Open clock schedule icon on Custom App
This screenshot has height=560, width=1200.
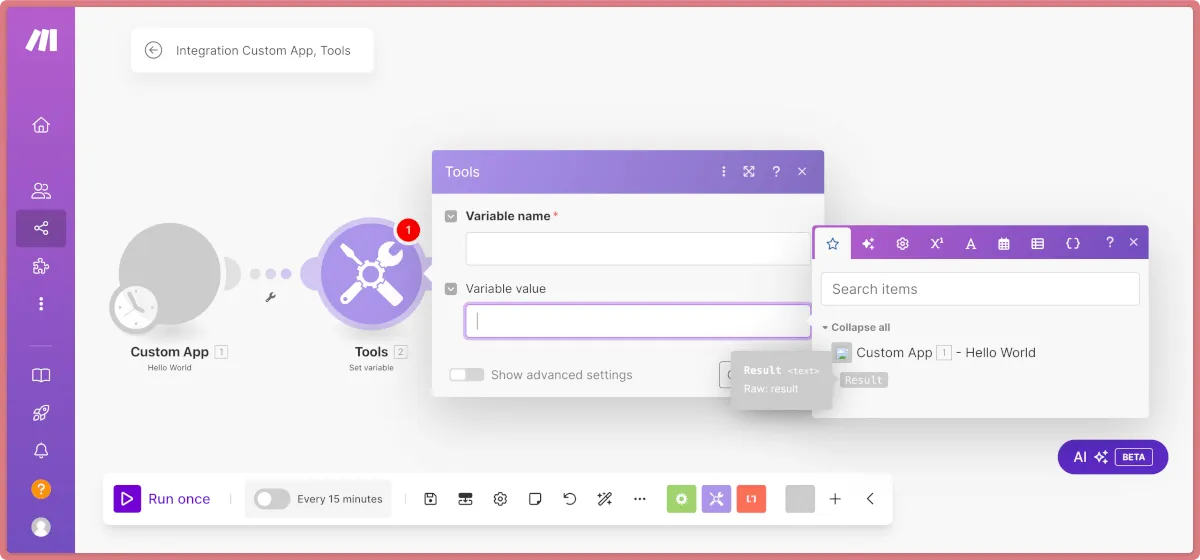point(134,308)
